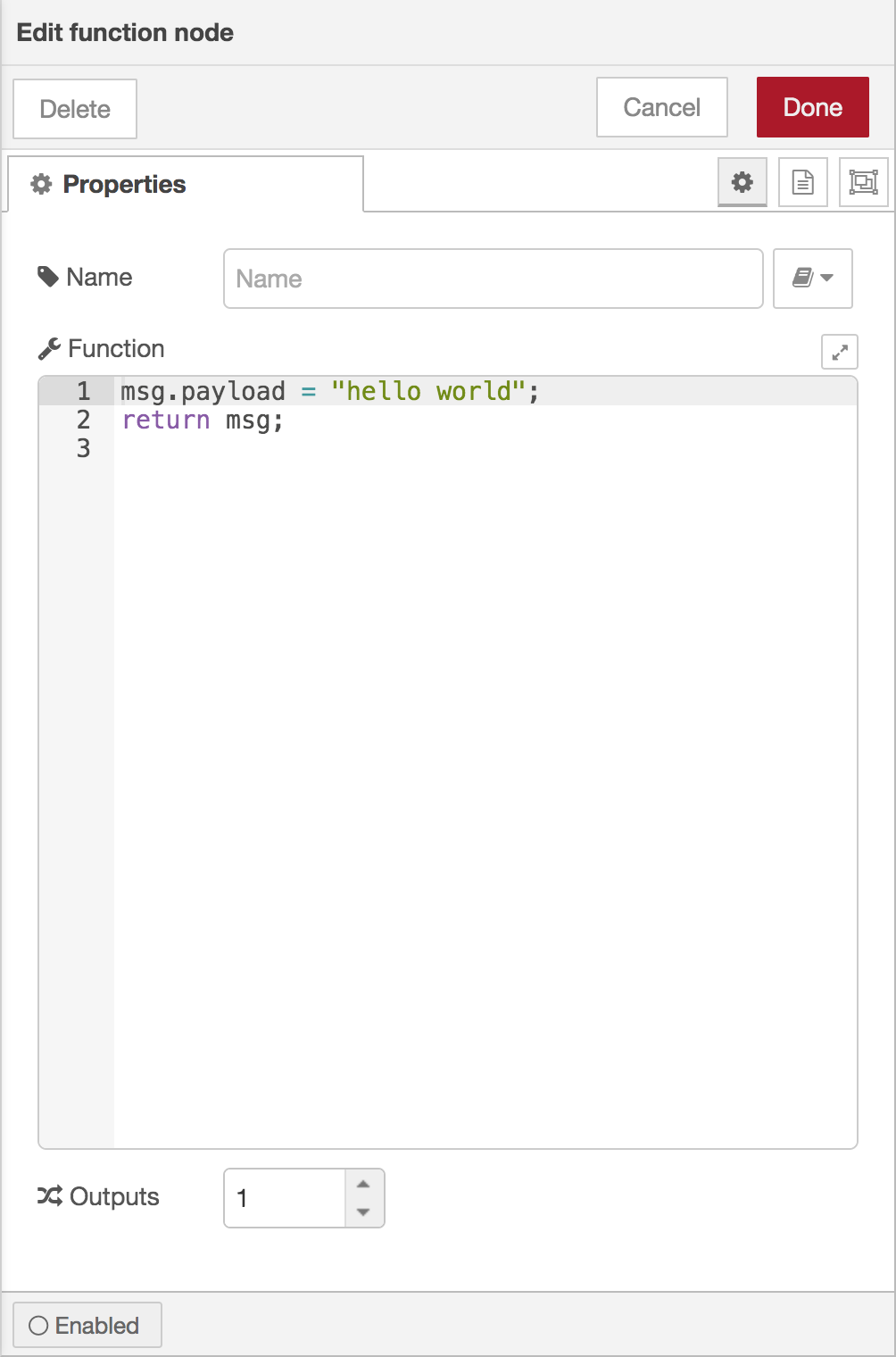Open the node appearance editor icon

coord(862,182)
